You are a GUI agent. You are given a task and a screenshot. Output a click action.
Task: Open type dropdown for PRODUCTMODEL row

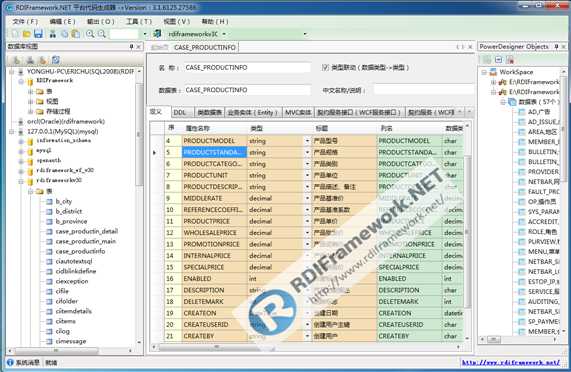pos(307,141)
